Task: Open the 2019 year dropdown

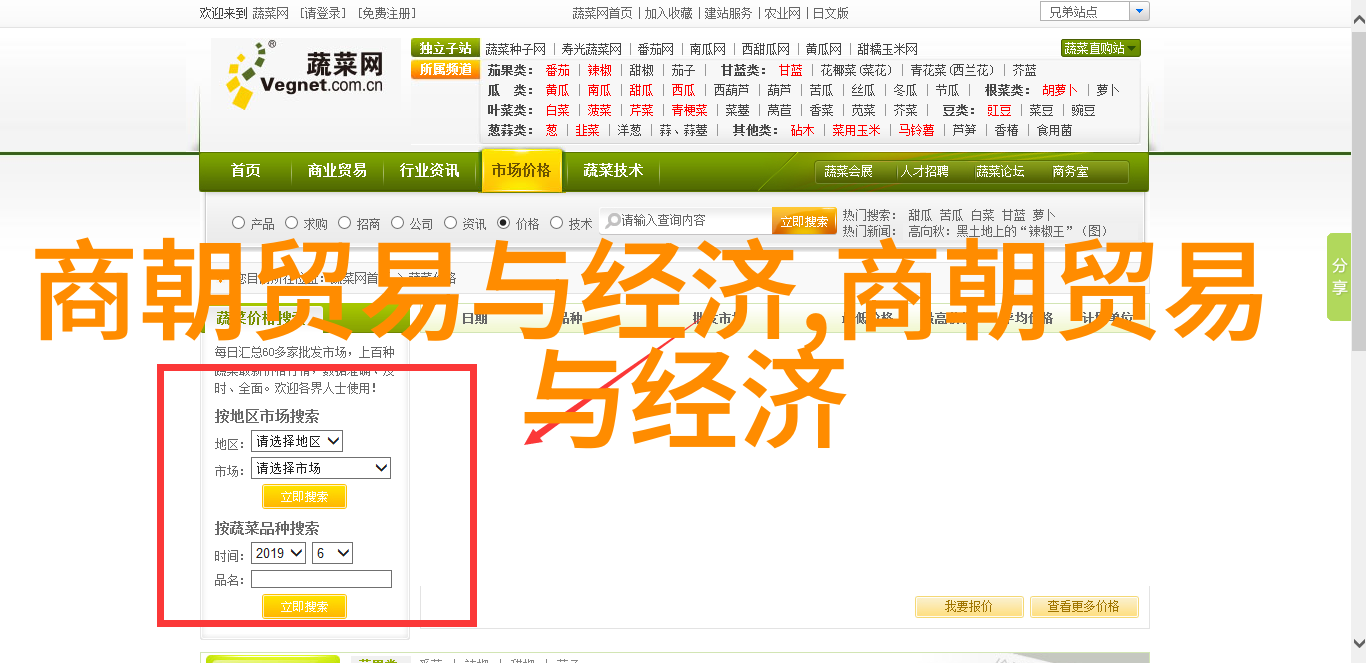Action: [279, 553]
